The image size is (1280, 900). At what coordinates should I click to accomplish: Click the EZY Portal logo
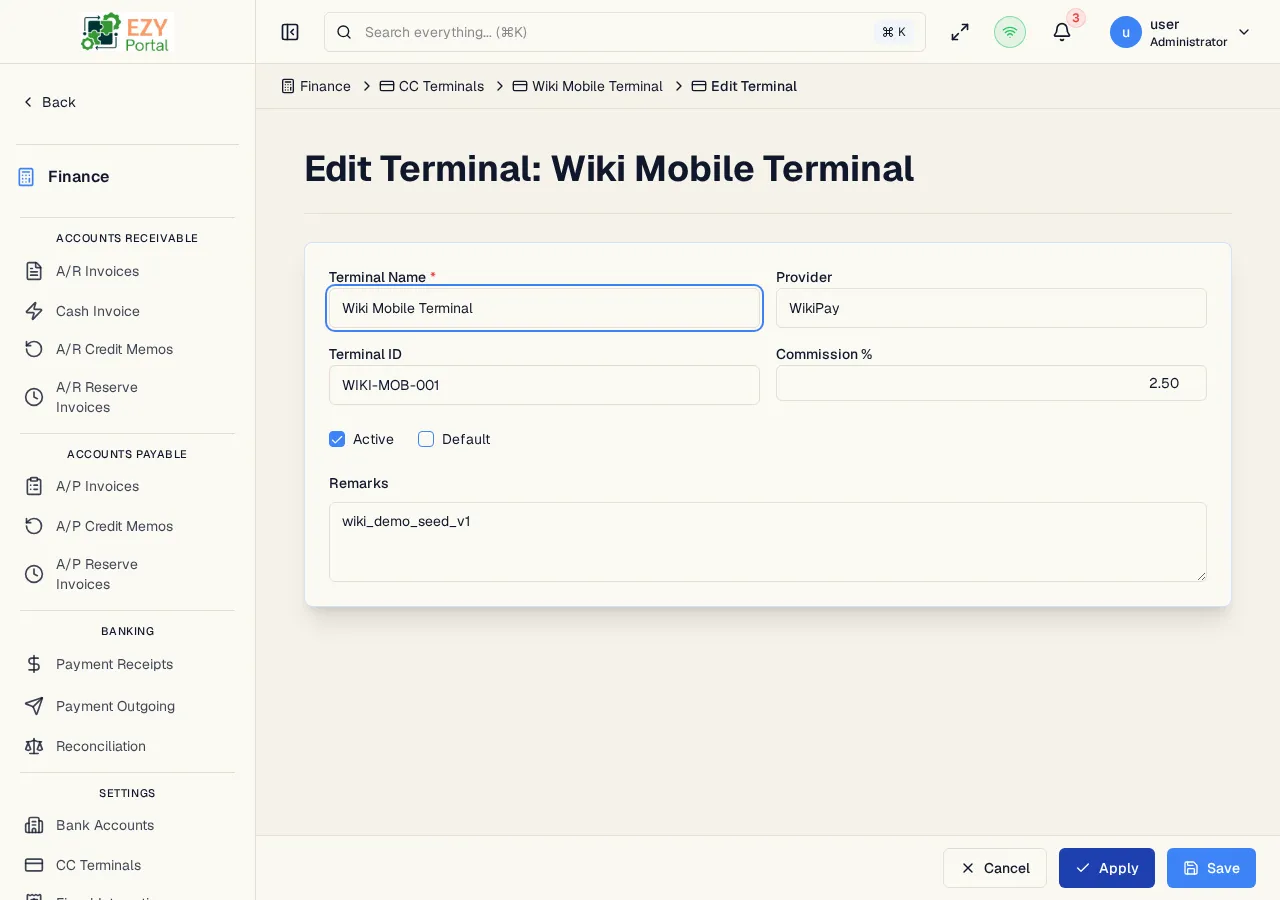(x=127, y=32)
